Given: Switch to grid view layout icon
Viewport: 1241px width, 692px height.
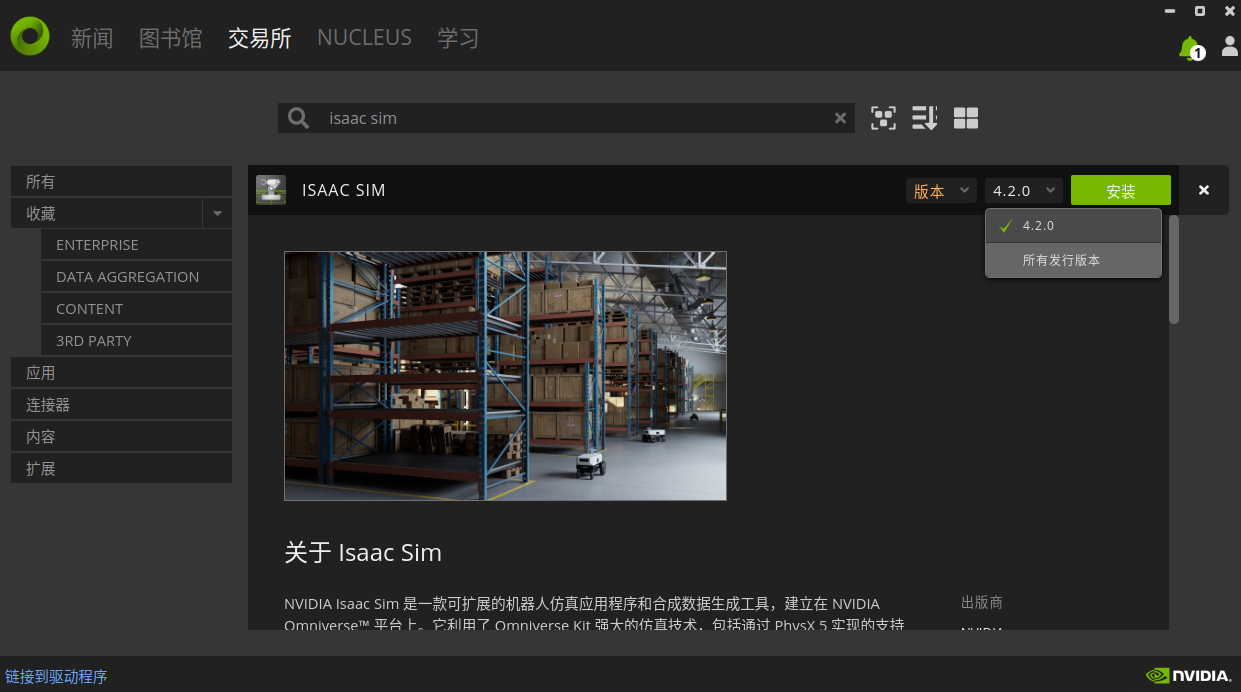Looking at the screenshot, I should click(966, 118).
